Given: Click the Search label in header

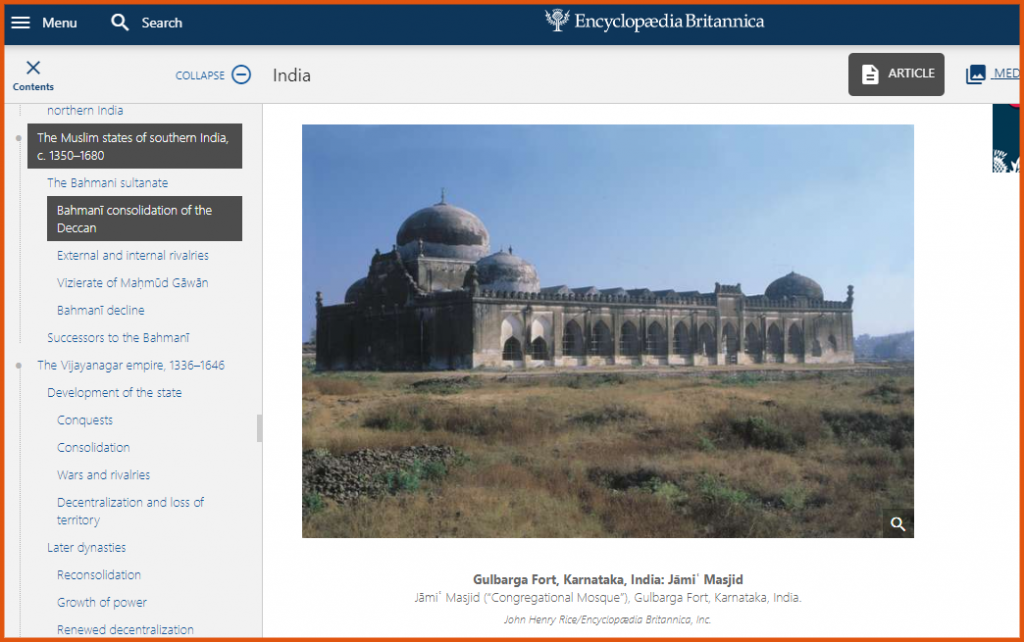Looking at the screenshot, I should click(x=162, y=23).
